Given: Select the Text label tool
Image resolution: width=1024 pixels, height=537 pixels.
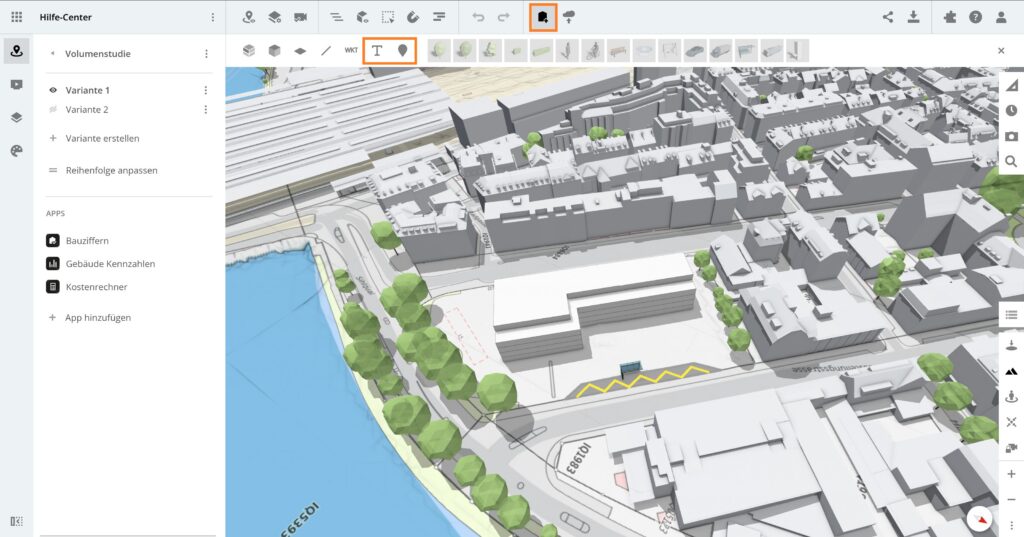Looking at the screenshot, I should [x=377, y=50].
